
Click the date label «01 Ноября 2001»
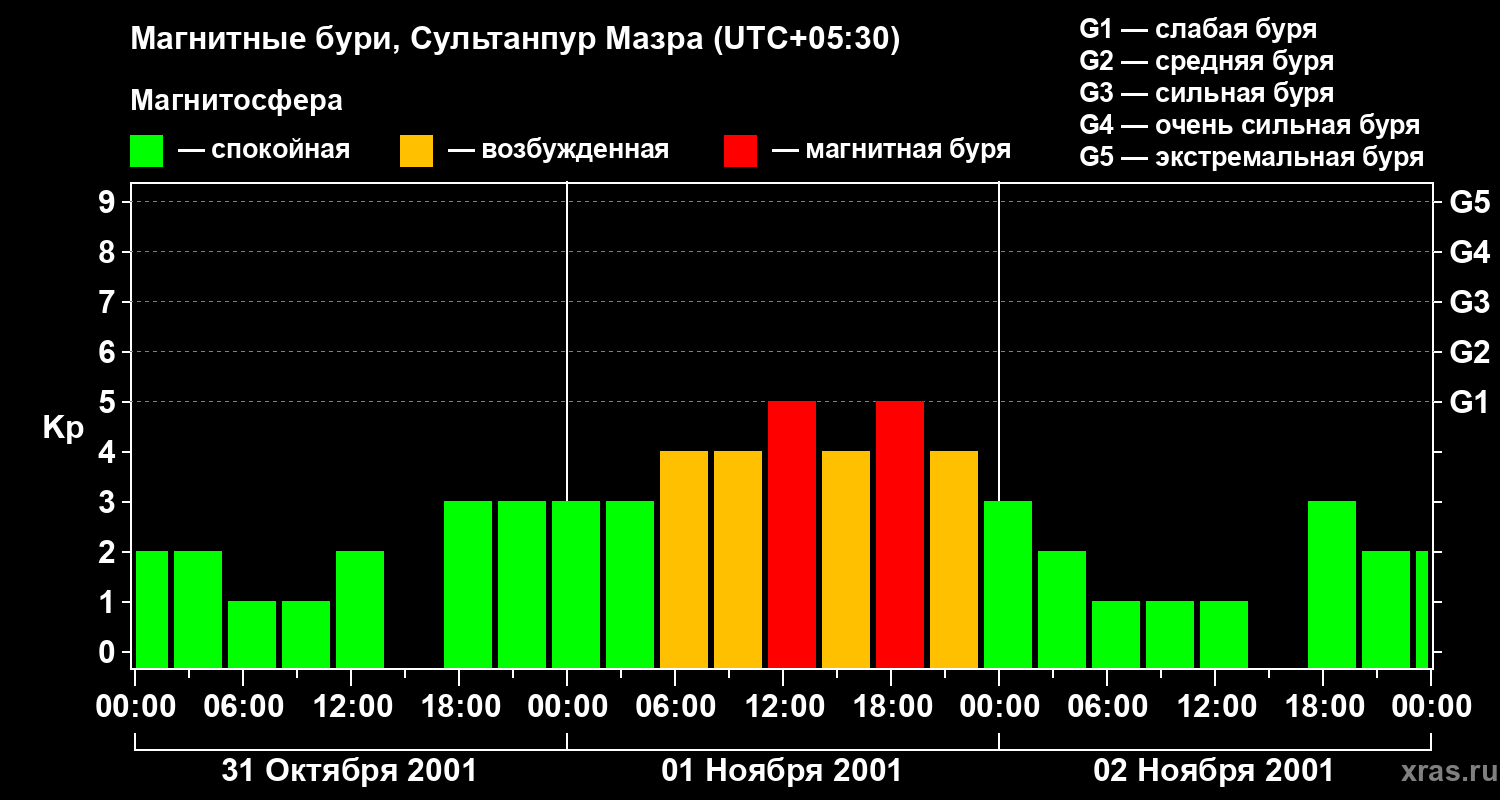pyautogui.click(x=781, y=771)
